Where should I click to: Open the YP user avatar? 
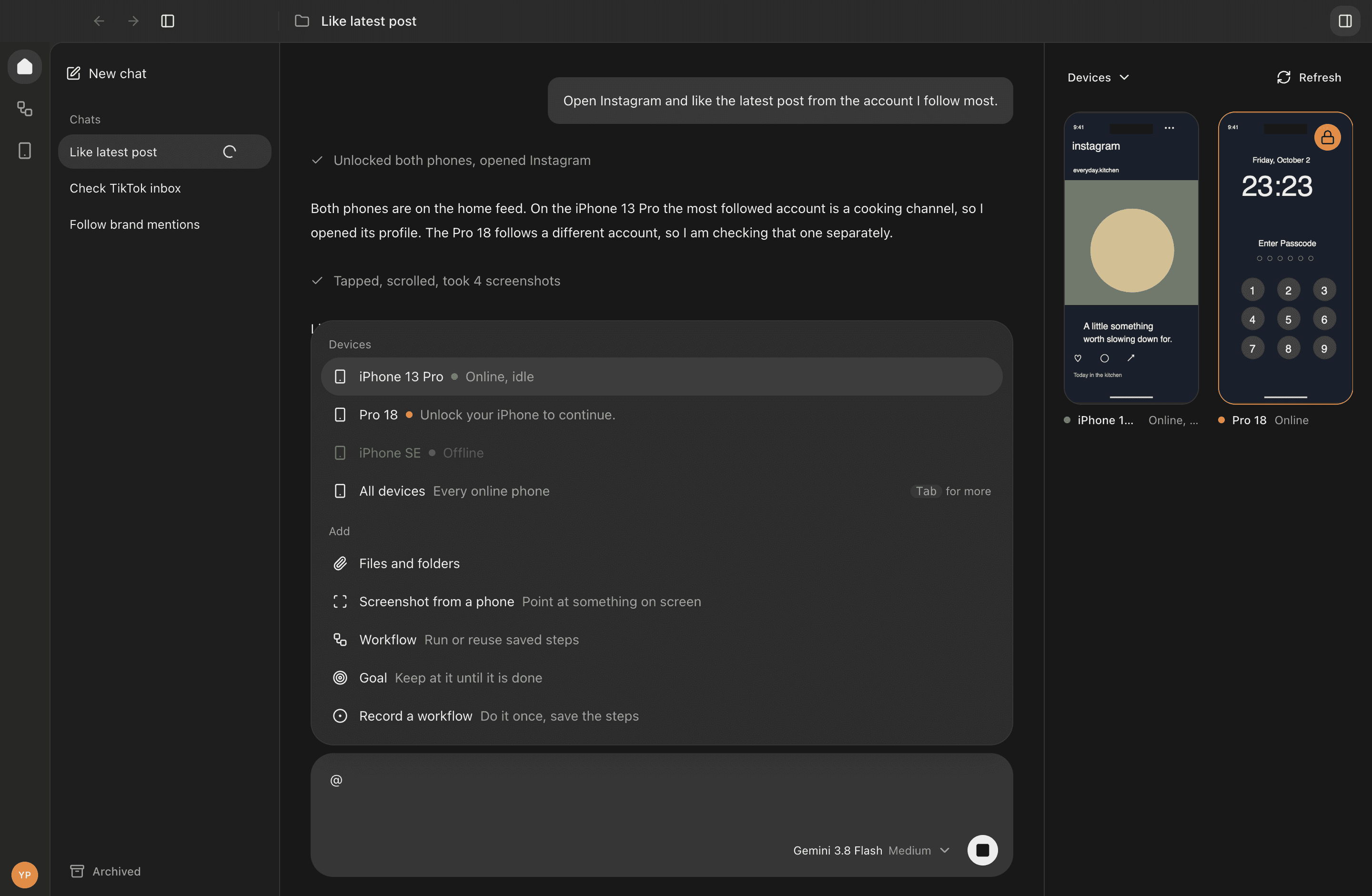click(x=25, y=874)
